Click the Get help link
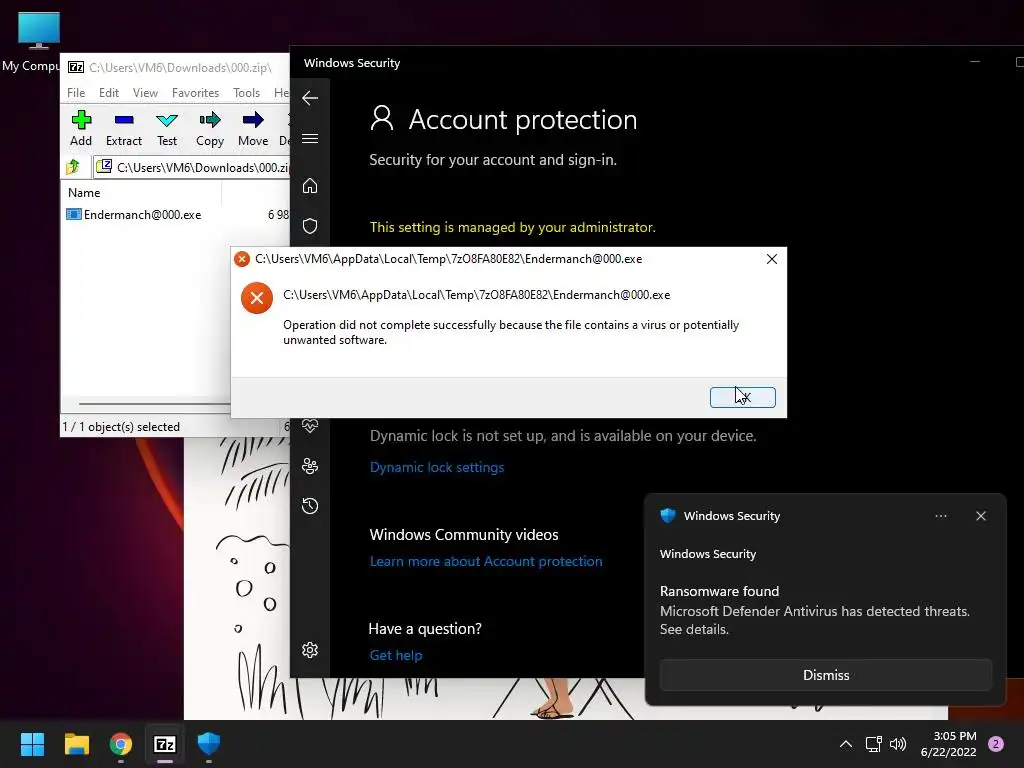This screenshot has height=768, width=1024. click(x=396, y=655)
